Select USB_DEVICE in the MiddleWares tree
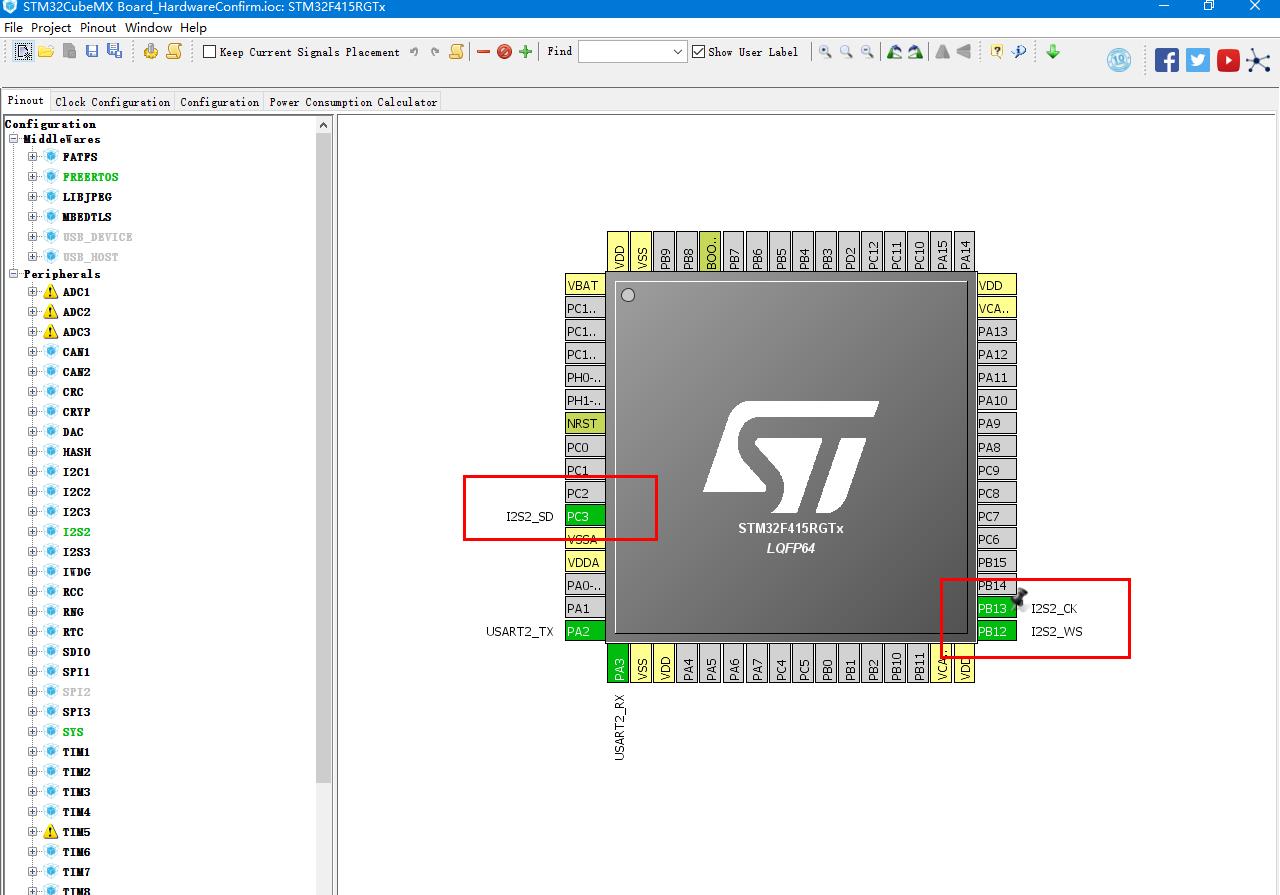This screenshot has width=1280, height=895. [x=97, y=237]
